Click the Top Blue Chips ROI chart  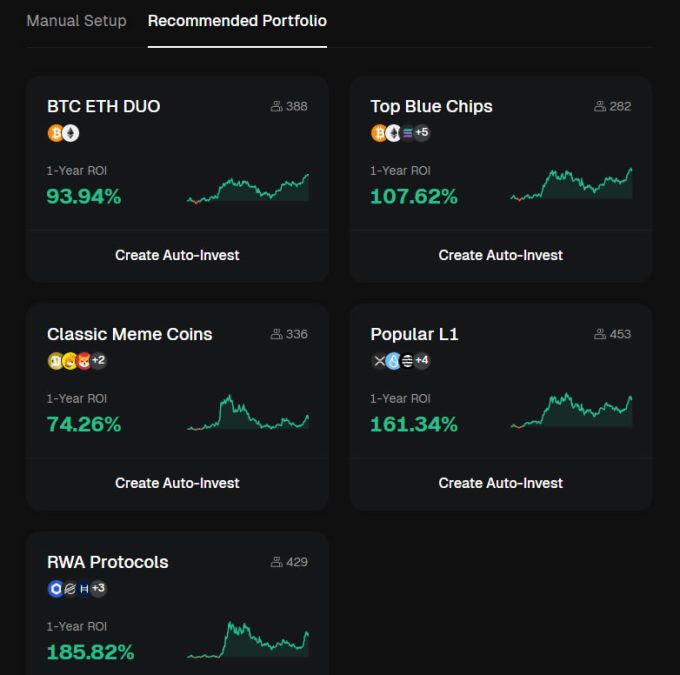click(x=571, y=185)
